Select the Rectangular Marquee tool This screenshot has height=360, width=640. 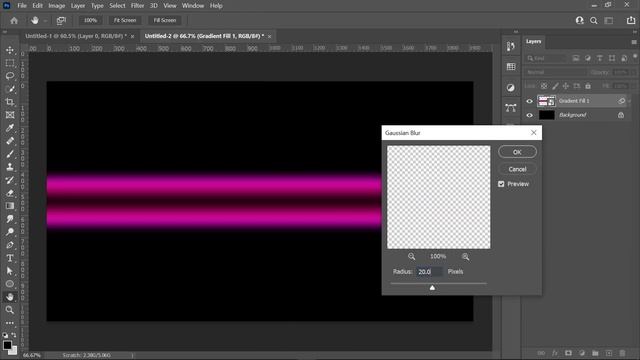point(10,63)
